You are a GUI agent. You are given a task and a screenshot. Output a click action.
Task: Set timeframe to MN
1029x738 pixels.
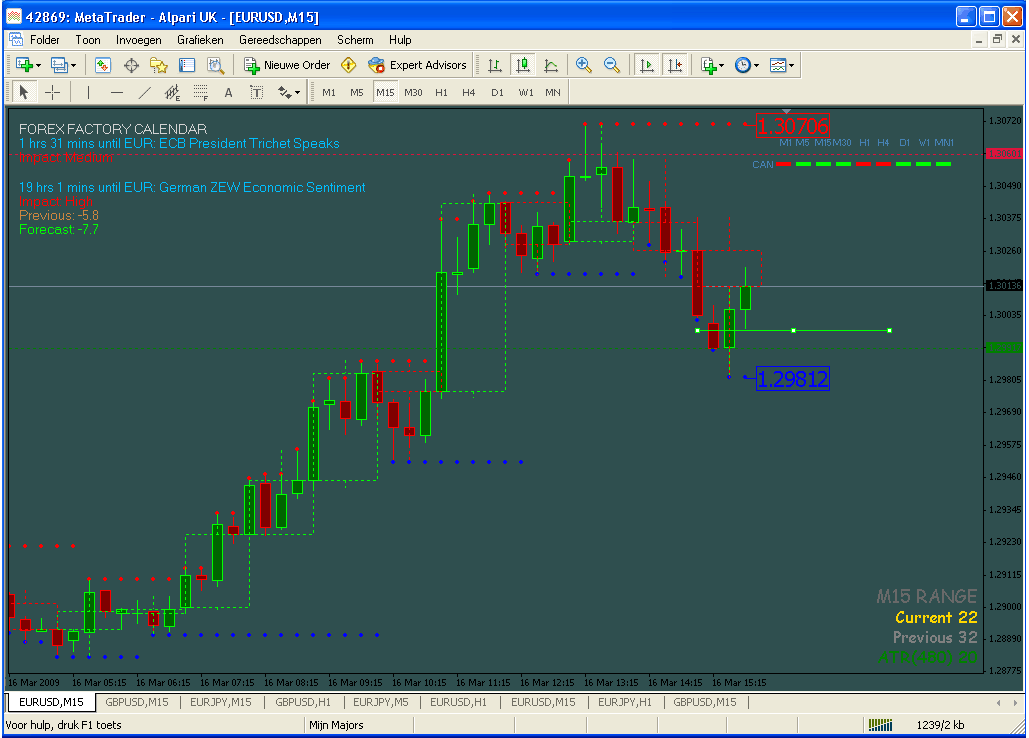(553, 92)
